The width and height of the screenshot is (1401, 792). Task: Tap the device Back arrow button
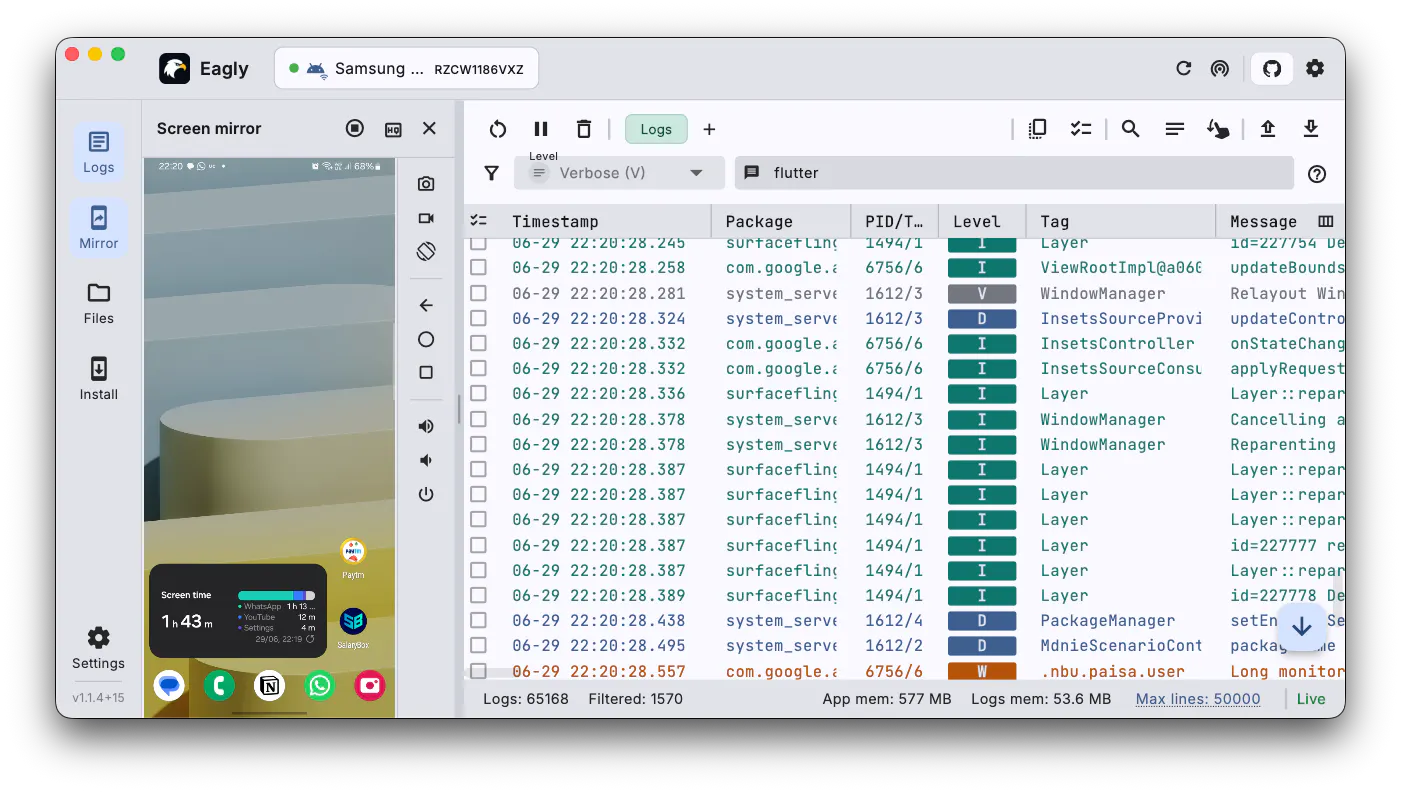point(426,305)
